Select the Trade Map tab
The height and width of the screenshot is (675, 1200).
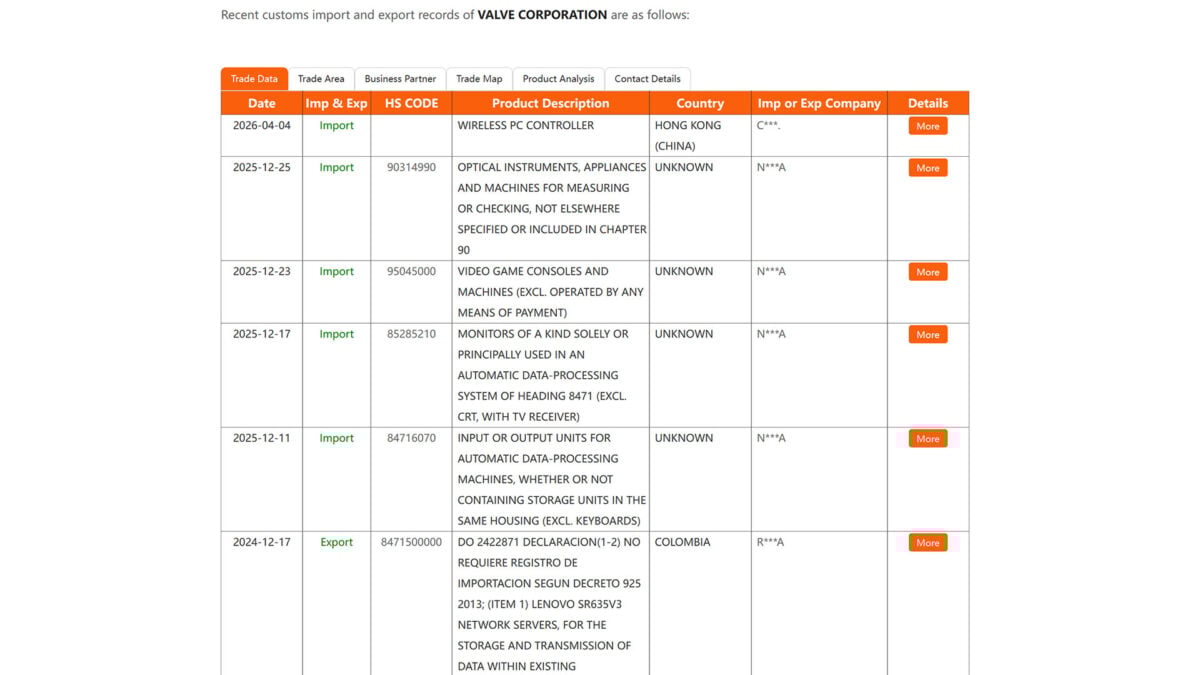[480, 78]
